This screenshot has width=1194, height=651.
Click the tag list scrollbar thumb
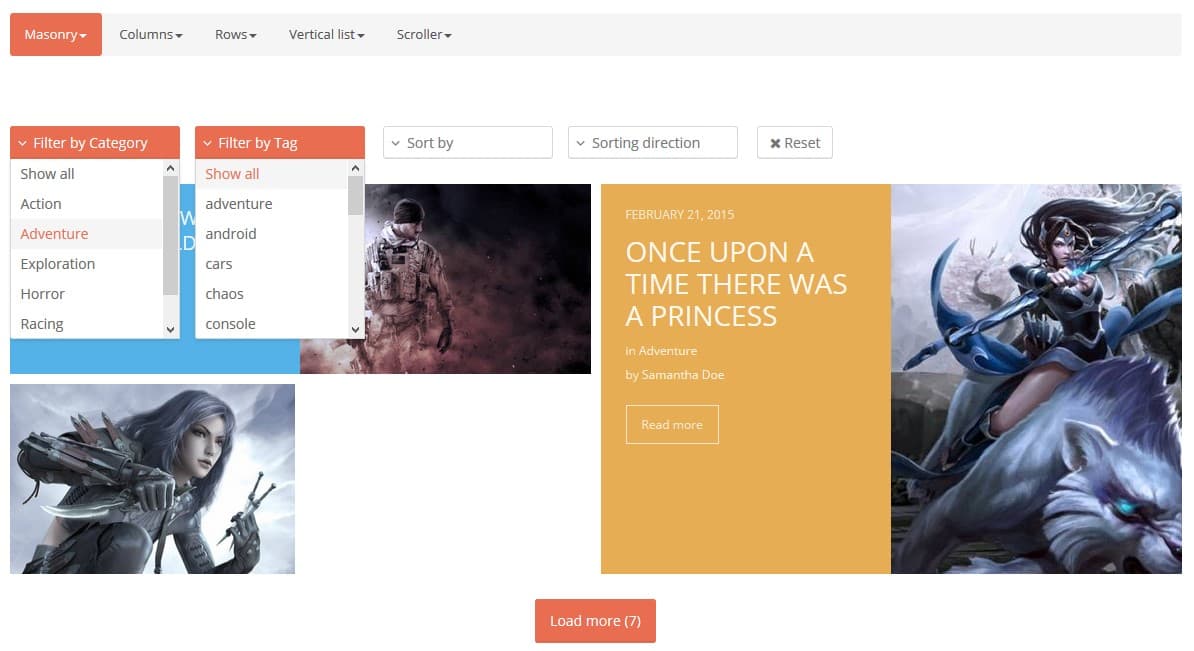coord(356,196)
